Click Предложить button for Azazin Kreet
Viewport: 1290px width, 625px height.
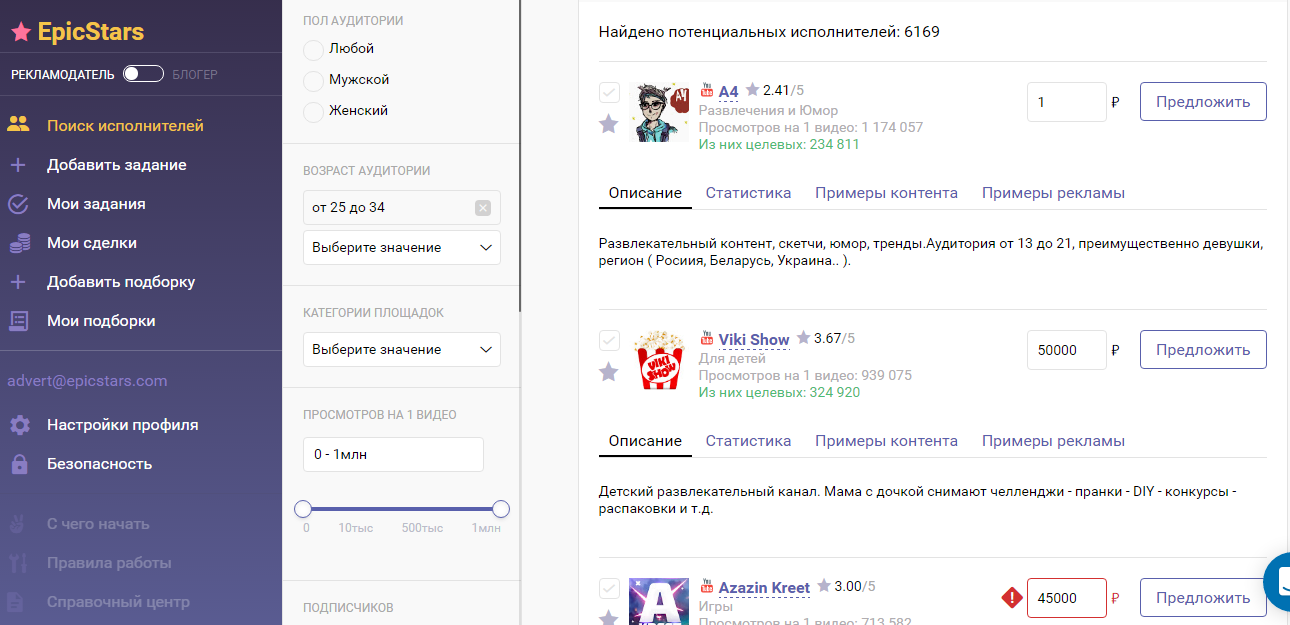click(1203, 598)
